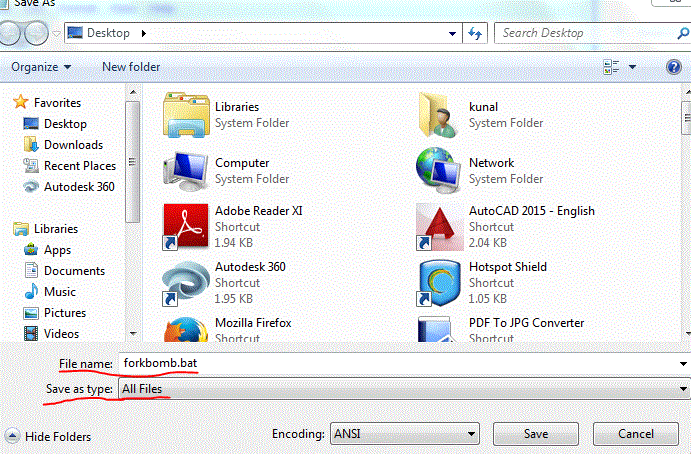Click the sidebar scrollbar down arrow
Screen dimensions: 691x454
[x=133, y=334]
